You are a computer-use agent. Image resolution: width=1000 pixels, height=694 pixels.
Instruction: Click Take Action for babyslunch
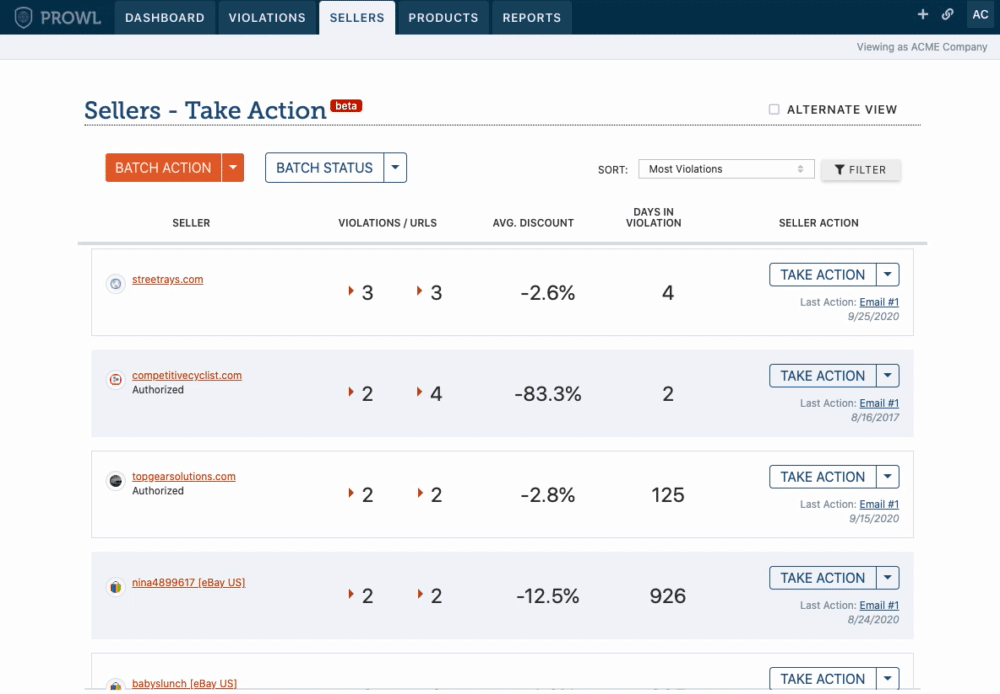point(823,679)
